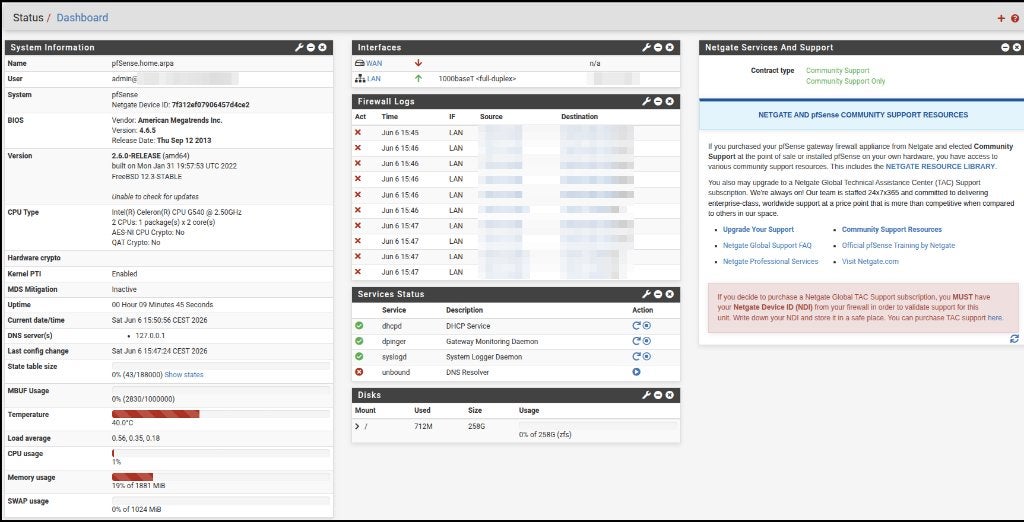Click the CPU usage progress bar
This screenshot has height=522, width=1024.
221,453
